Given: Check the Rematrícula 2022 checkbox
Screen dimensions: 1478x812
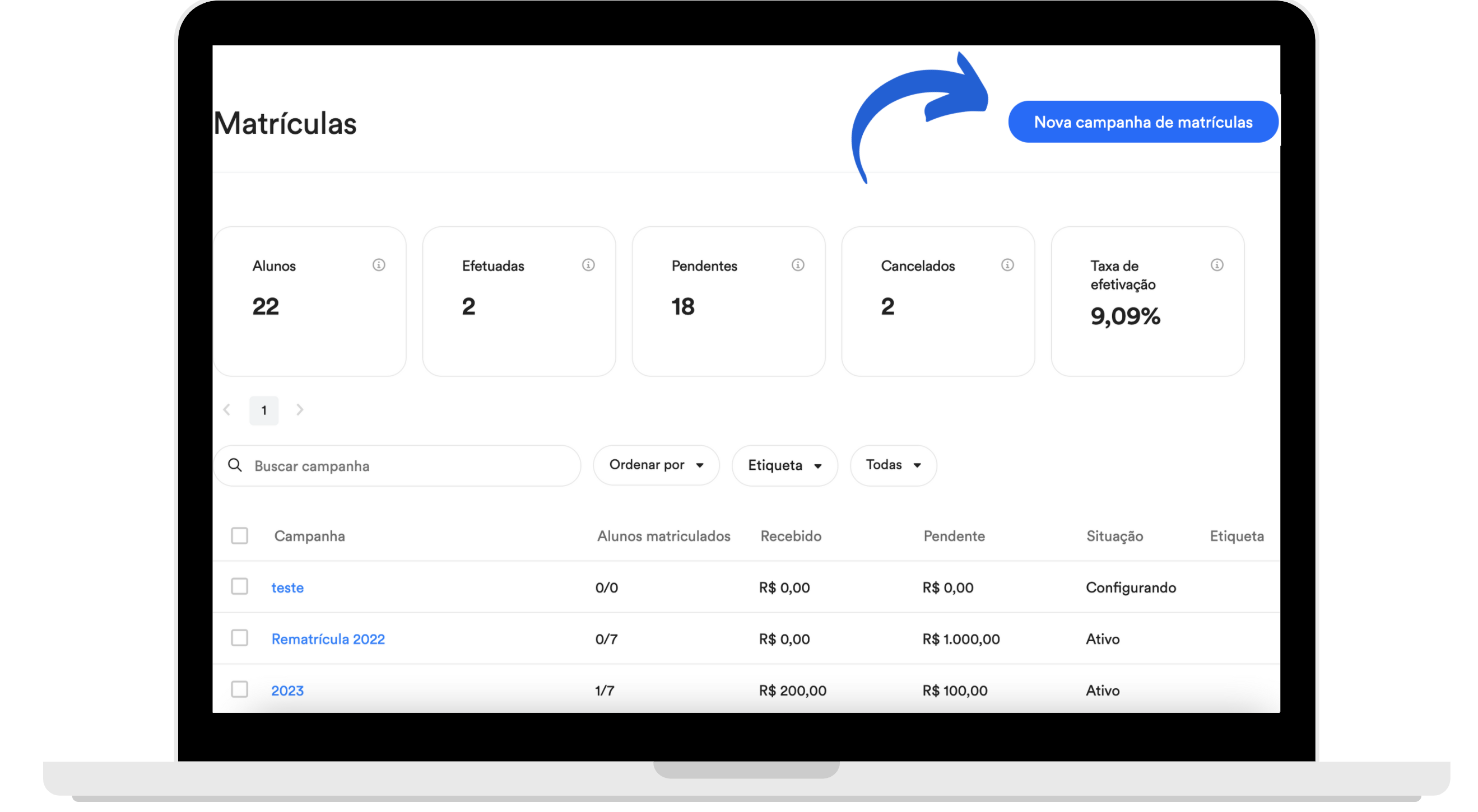Looking at the screenshot, I should (239, 638).
